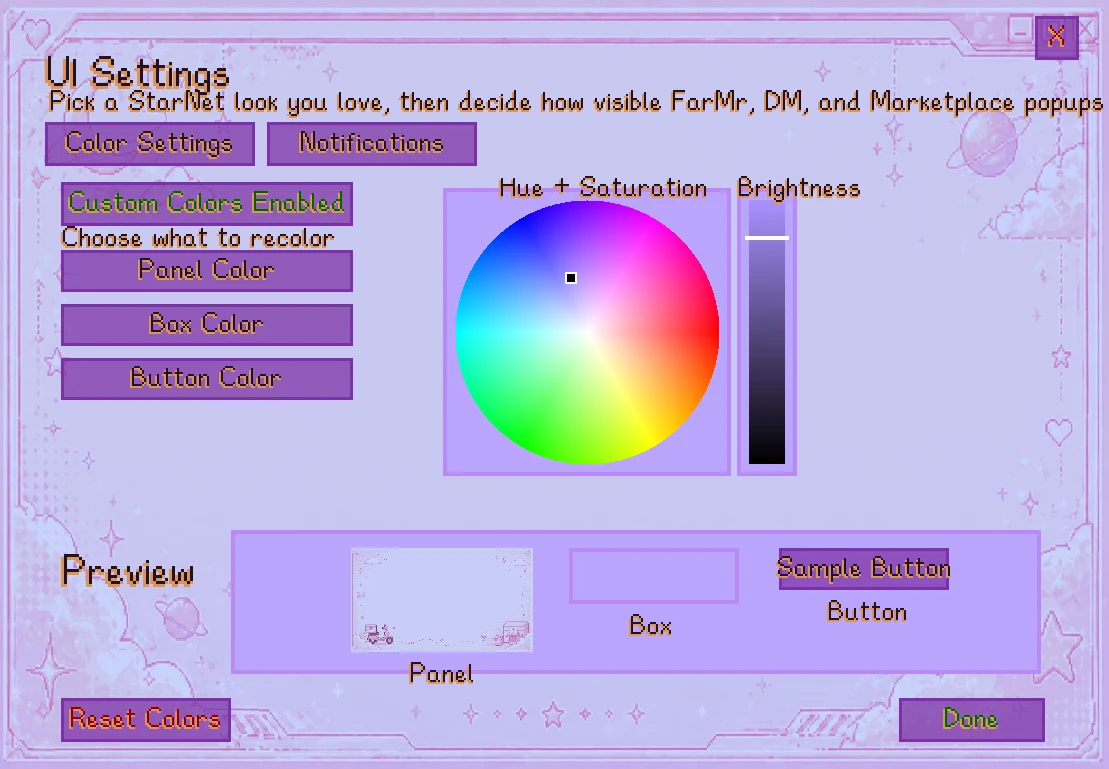Click the Panel preview thumbnail
Viewport: 1109px width, 769px height.
click(442, 599)
